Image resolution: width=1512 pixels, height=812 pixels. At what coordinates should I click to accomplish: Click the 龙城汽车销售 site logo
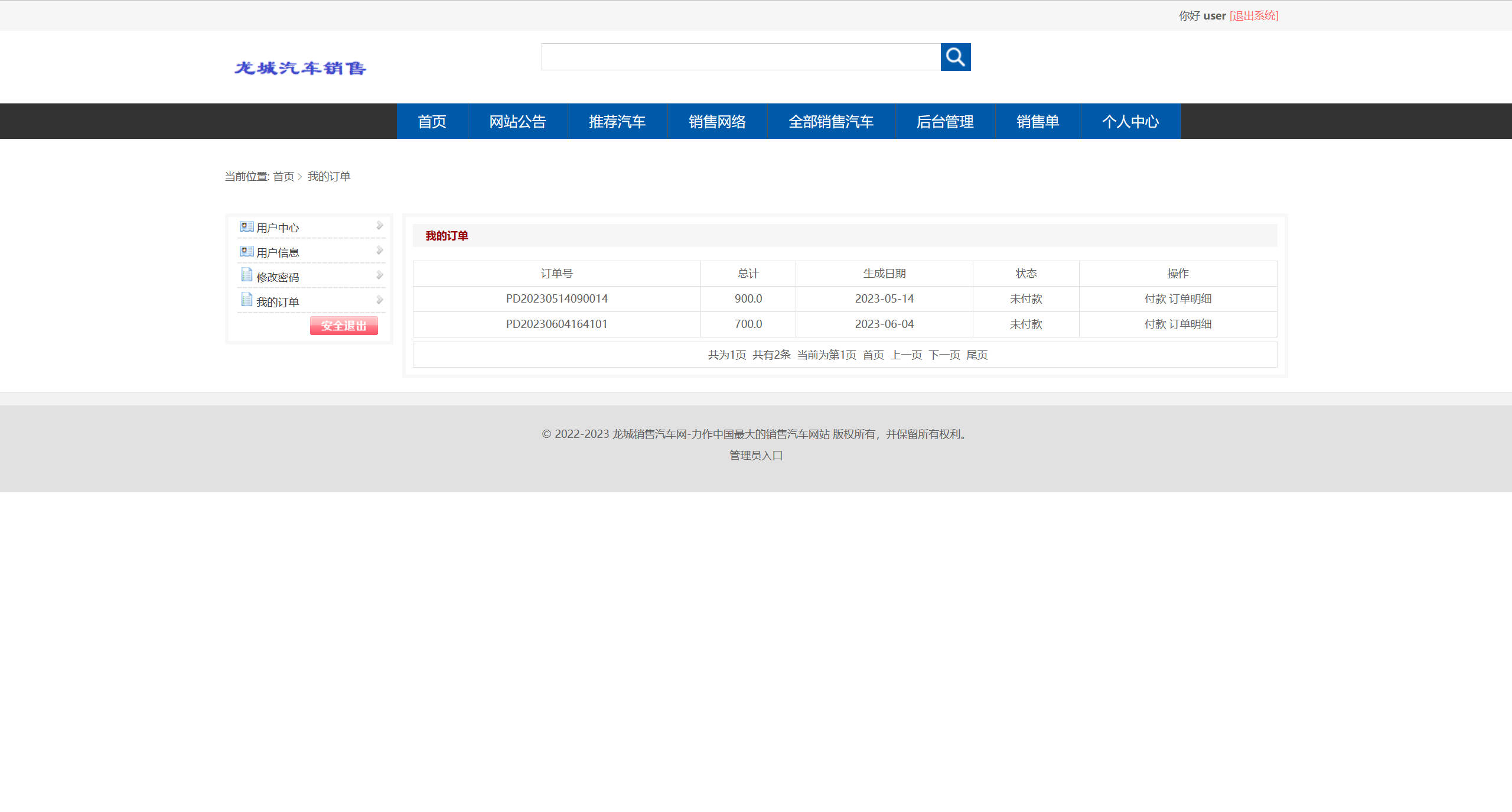[x=300, y=68]
